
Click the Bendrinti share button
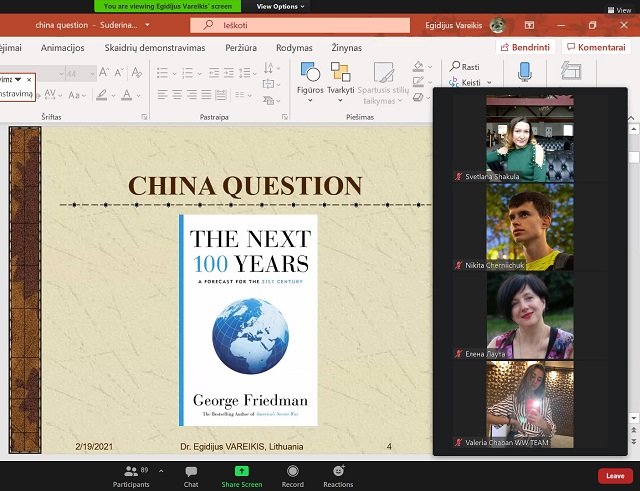click(525, 47)
